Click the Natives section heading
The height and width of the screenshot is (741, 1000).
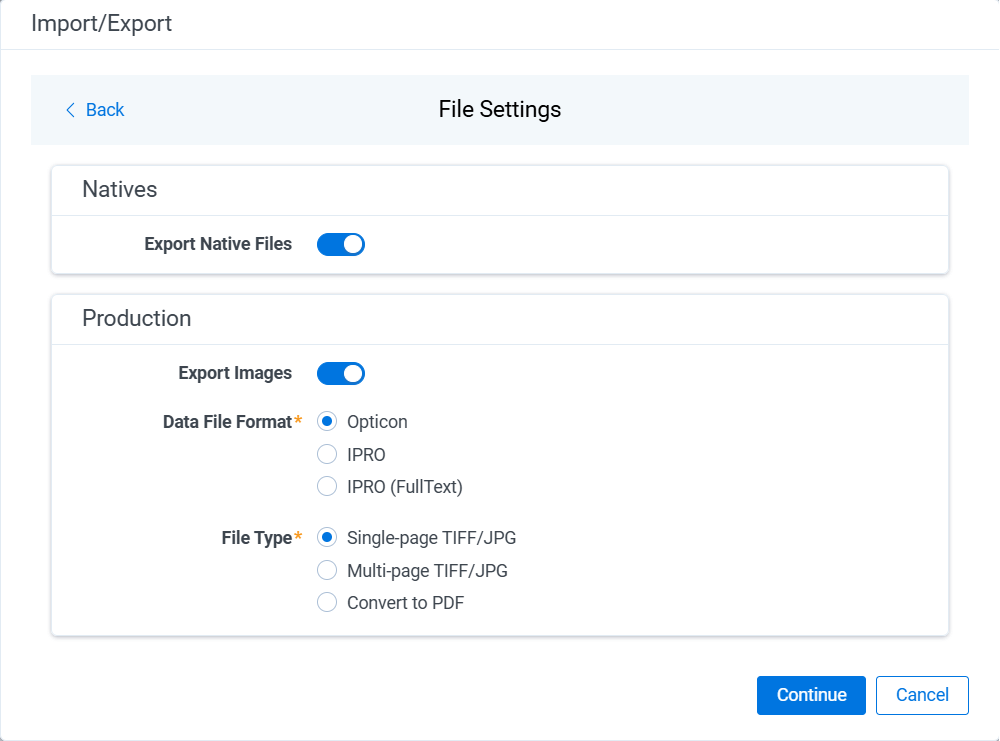click(x=120, y=189)
